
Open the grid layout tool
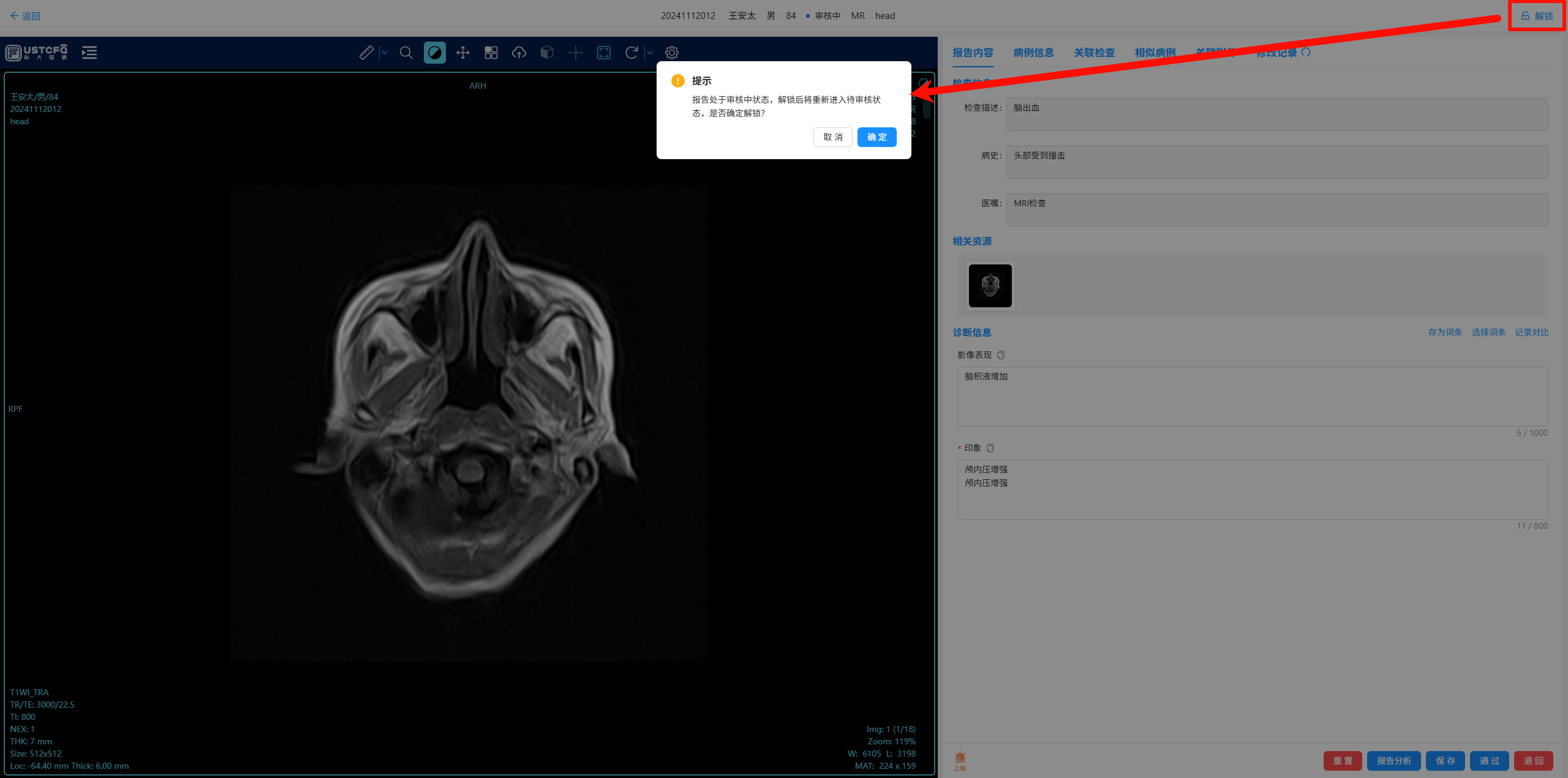(x=491, y=53)
